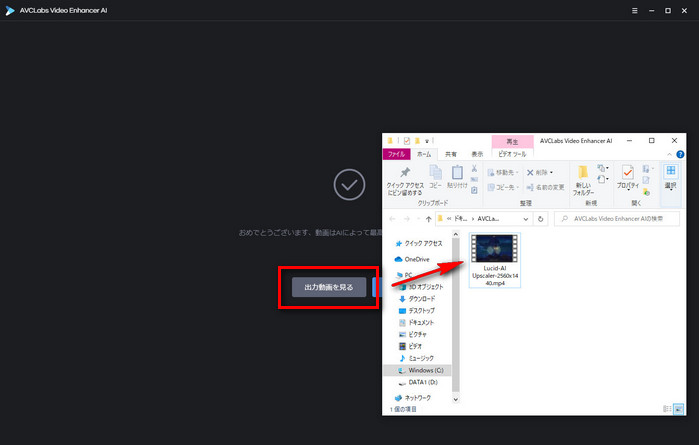The width and height of the screenshot is (699, 445).
Task: Switch to the ホーム ribbon tab
Action: tap(424, 154)
